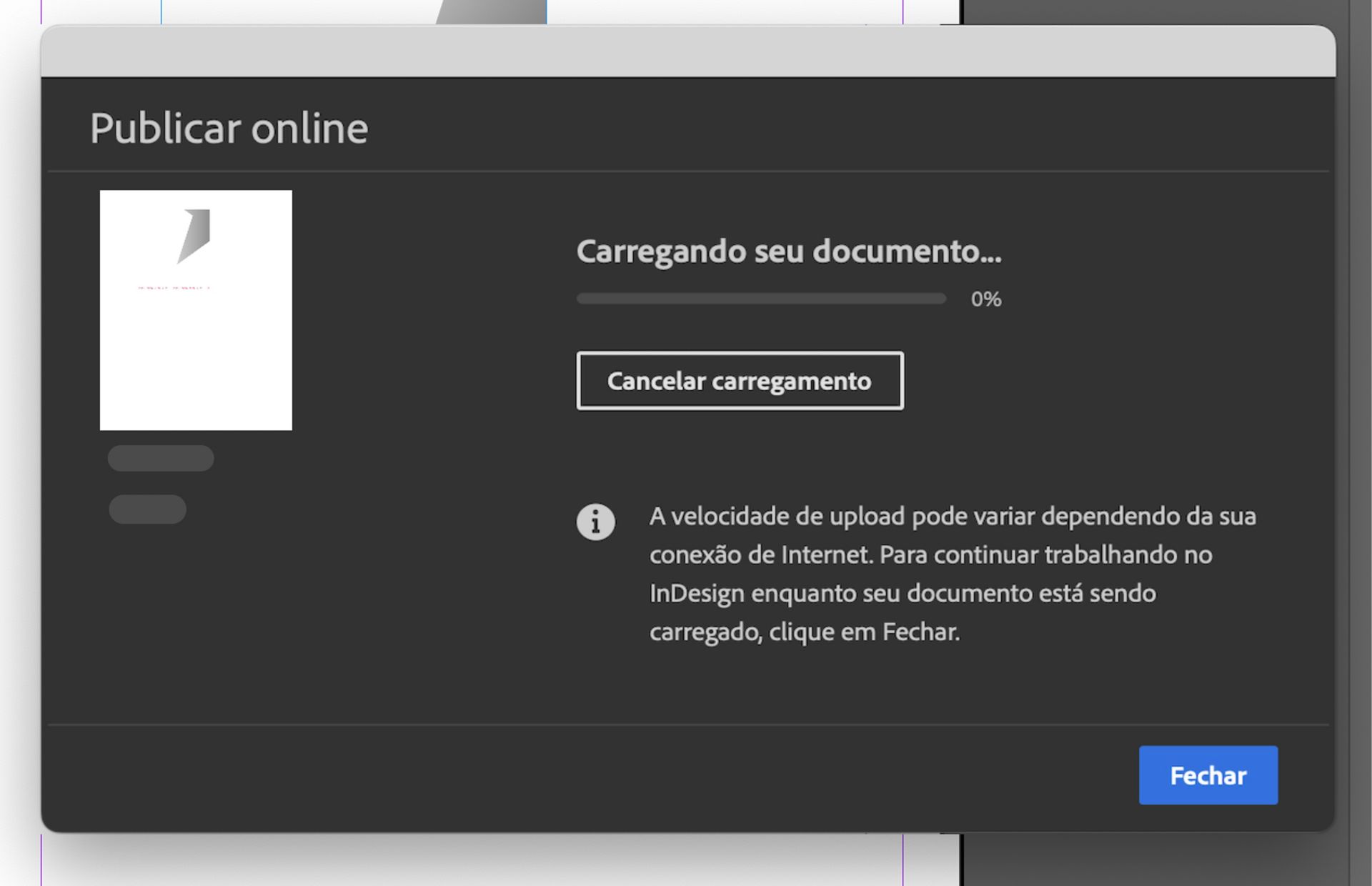The width and height of the screenshot is (1372, 886).
Task: Click the blue Fechar button
Action: (x=1208, y=775)
